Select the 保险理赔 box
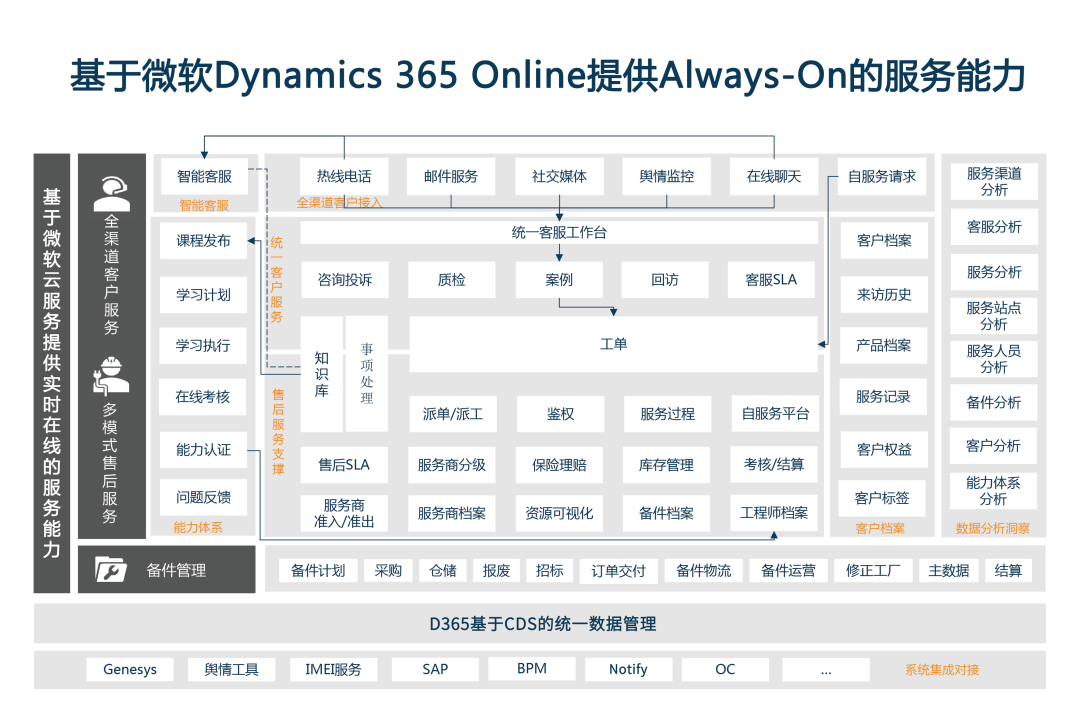The image size is (1080, 723). tap(558, 464)
